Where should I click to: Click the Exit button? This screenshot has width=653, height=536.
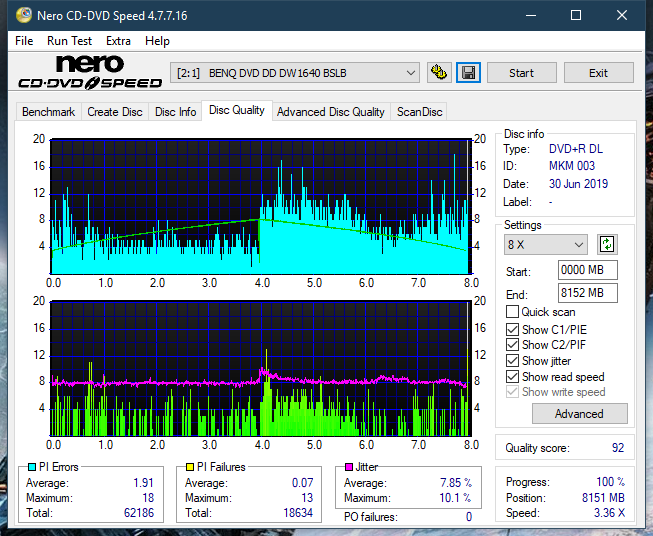click(598, 73)
